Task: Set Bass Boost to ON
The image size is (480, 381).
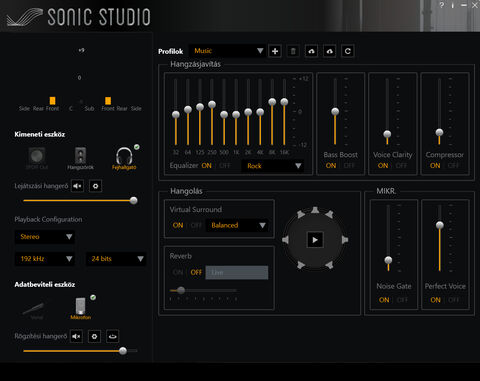Action: click(331, 166)
